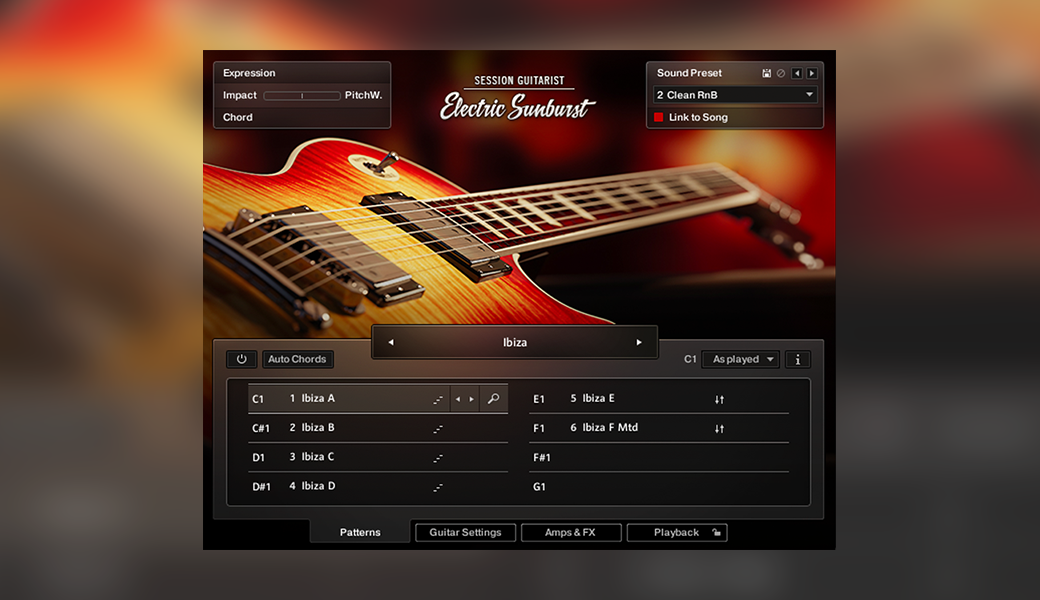Image resolution: width=1040 pixels, height=600 pixels.
Task: Open the Amps & FX tab
Action: coord(570,532)
